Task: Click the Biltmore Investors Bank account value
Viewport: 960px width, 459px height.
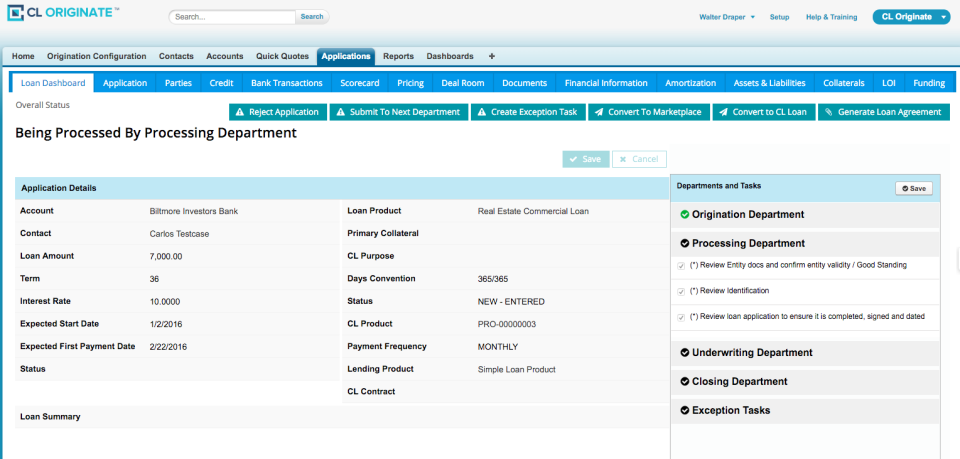Action: (x=193, y=211)
